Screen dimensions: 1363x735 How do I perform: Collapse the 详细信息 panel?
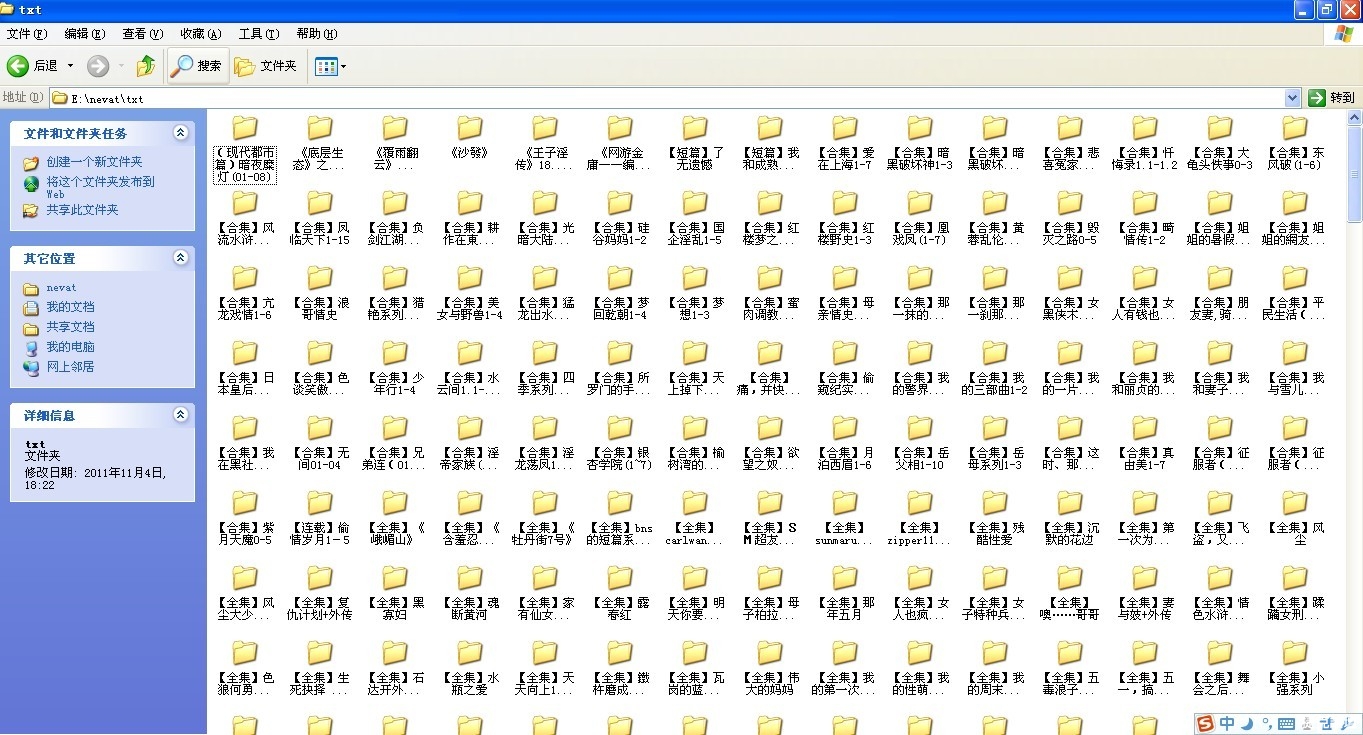(180, 414)
